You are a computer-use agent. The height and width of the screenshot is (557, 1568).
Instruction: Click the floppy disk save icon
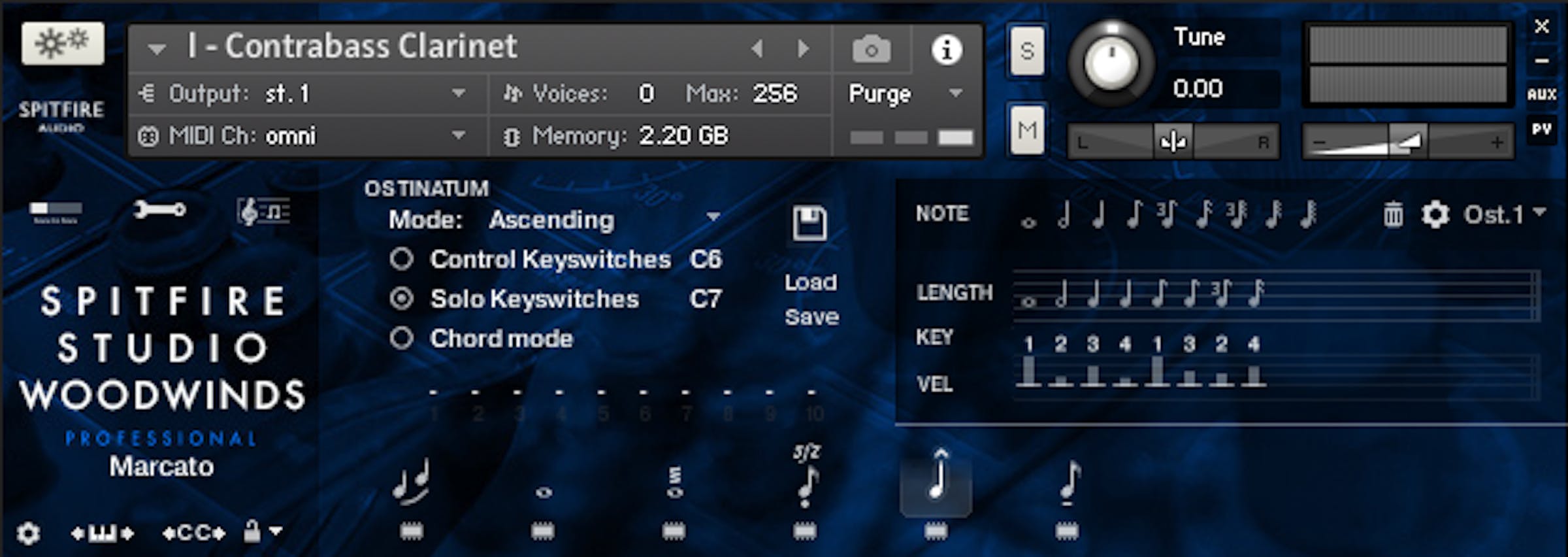(809, 224)
